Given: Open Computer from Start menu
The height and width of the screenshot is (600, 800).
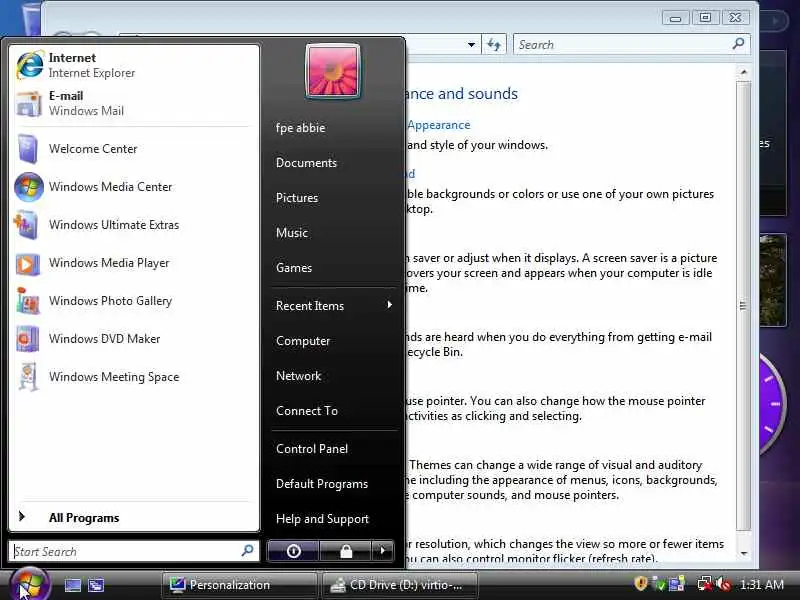Looking at the screenshot, I should click(x=303, y=341).
